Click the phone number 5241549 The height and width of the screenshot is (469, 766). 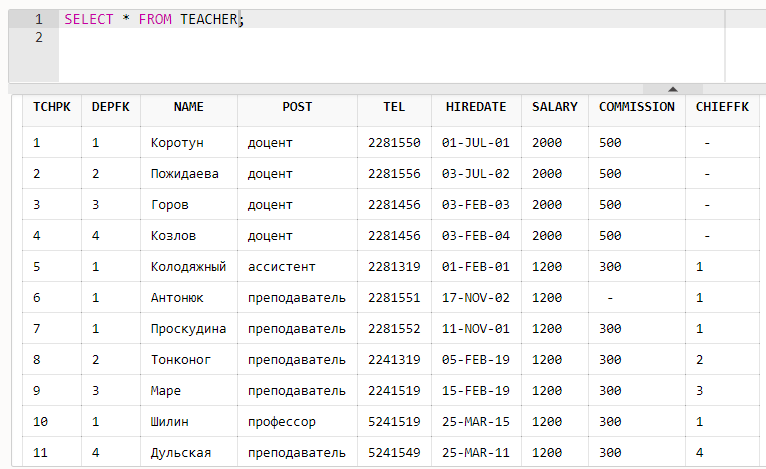pyautogui.click(x=394, y=453)
